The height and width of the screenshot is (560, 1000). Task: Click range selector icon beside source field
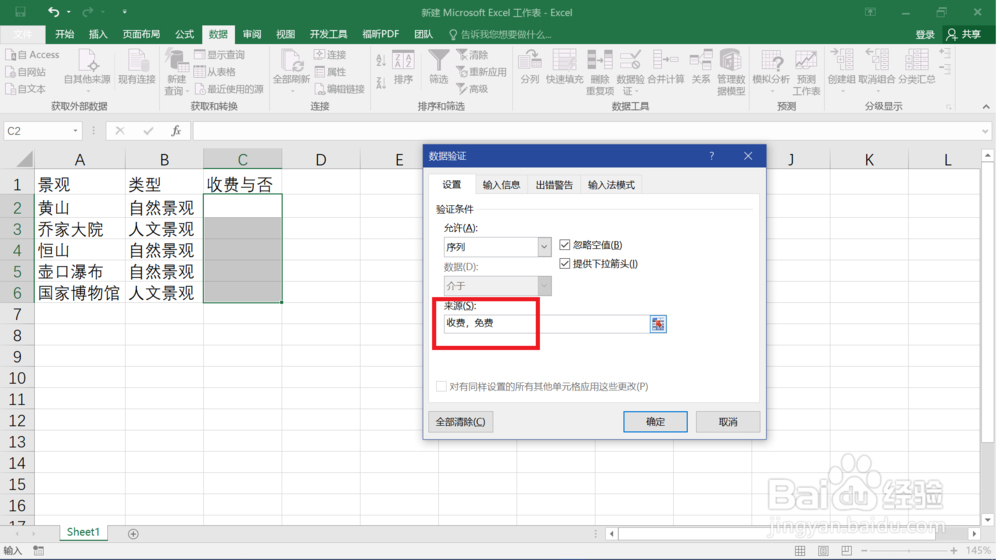658,323
